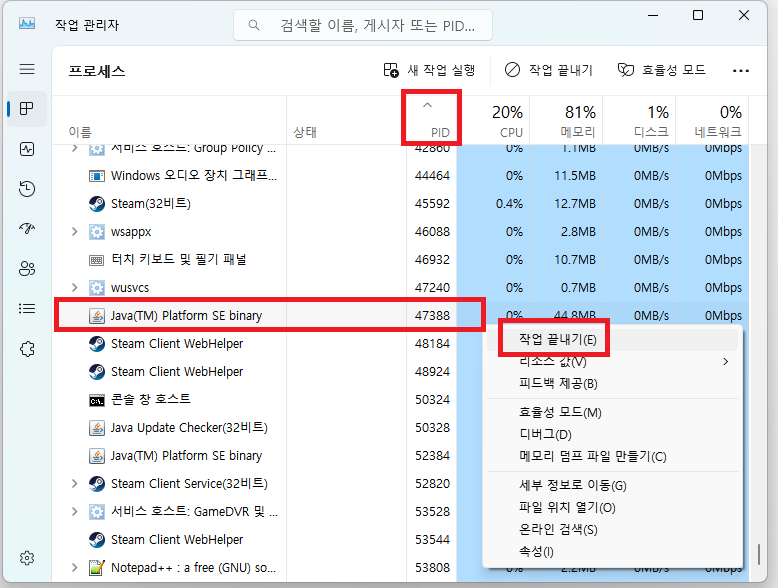Choose 속성(I) in context menu
The height and width of the screenshot is (588, 778).
[612, 551]
